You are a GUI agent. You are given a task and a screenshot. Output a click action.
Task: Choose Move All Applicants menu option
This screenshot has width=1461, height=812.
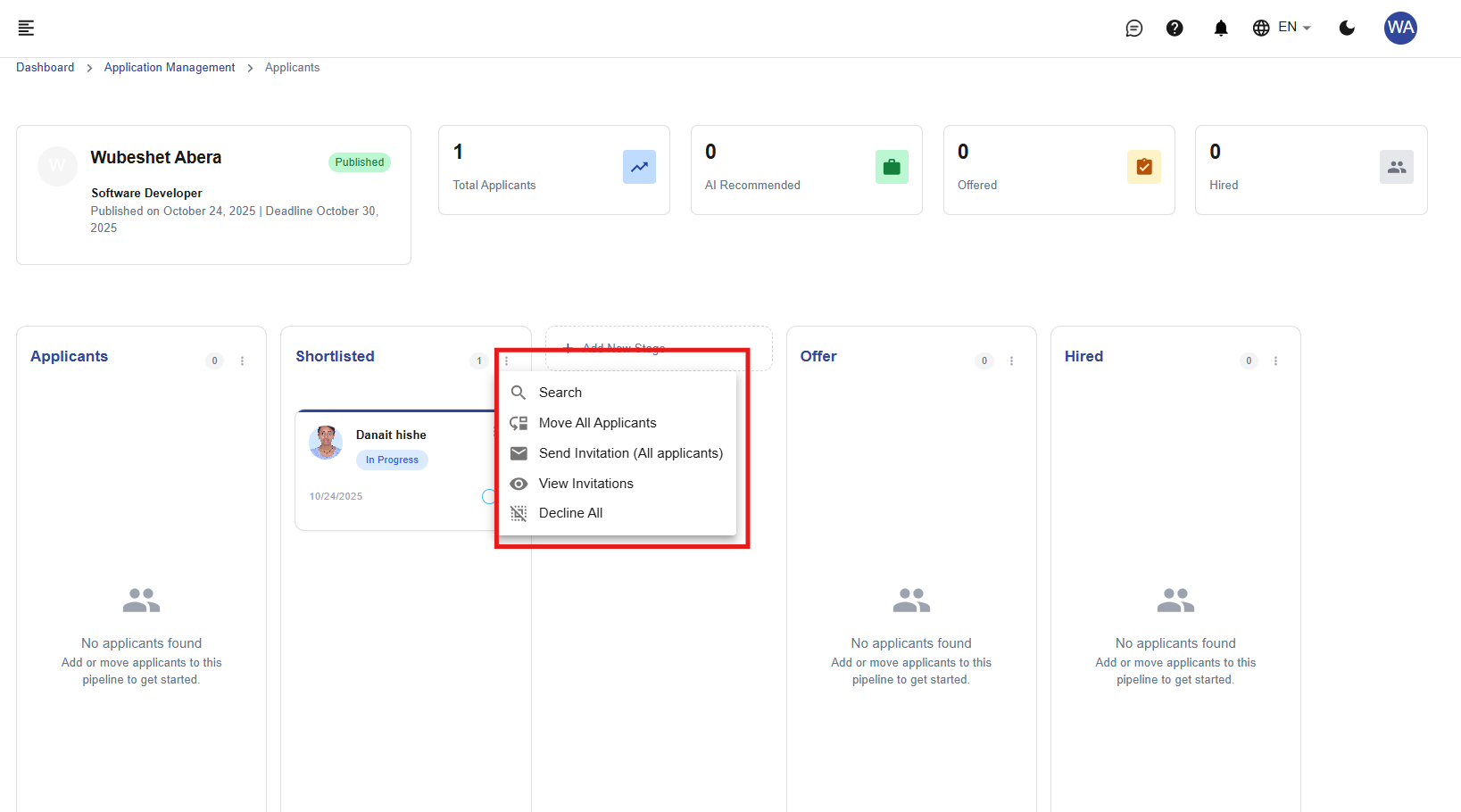tap(597, 423)
